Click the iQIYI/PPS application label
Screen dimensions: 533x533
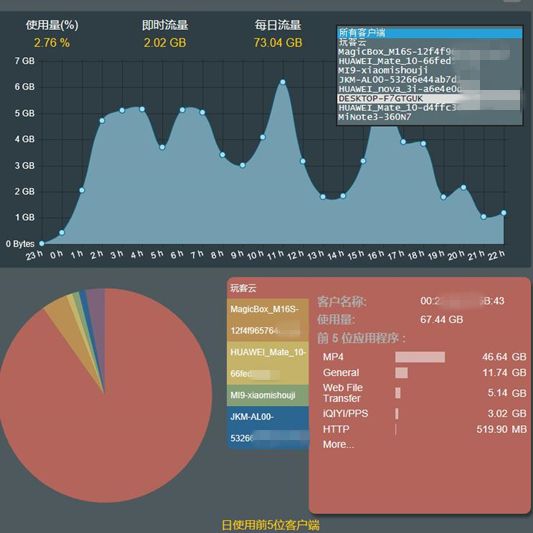[x=345, y=414]
